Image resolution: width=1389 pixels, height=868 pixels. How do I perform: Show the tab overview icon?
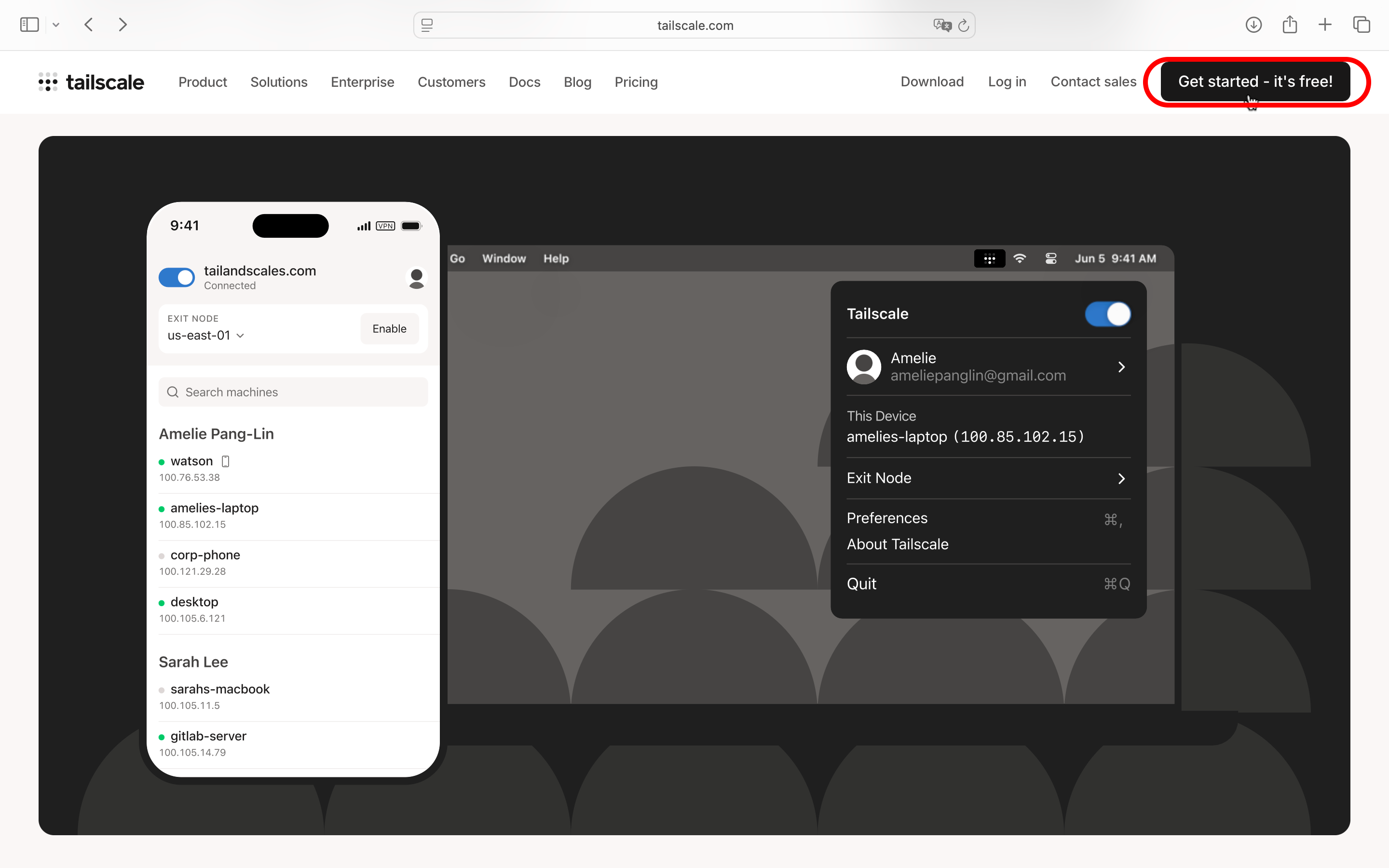click(x=1362, y=25)
